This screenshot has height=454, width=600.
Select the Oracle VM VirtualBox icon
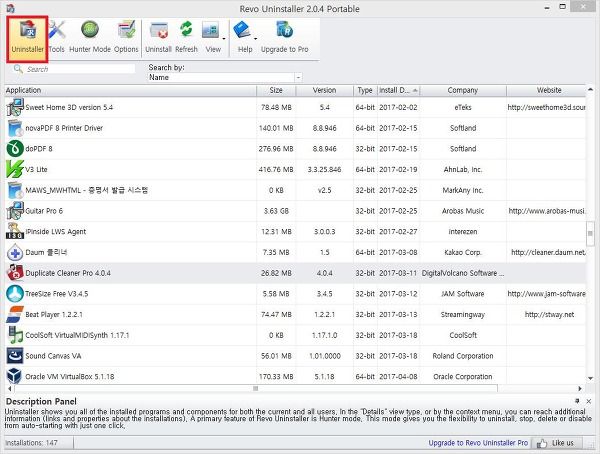pos(15,376)
